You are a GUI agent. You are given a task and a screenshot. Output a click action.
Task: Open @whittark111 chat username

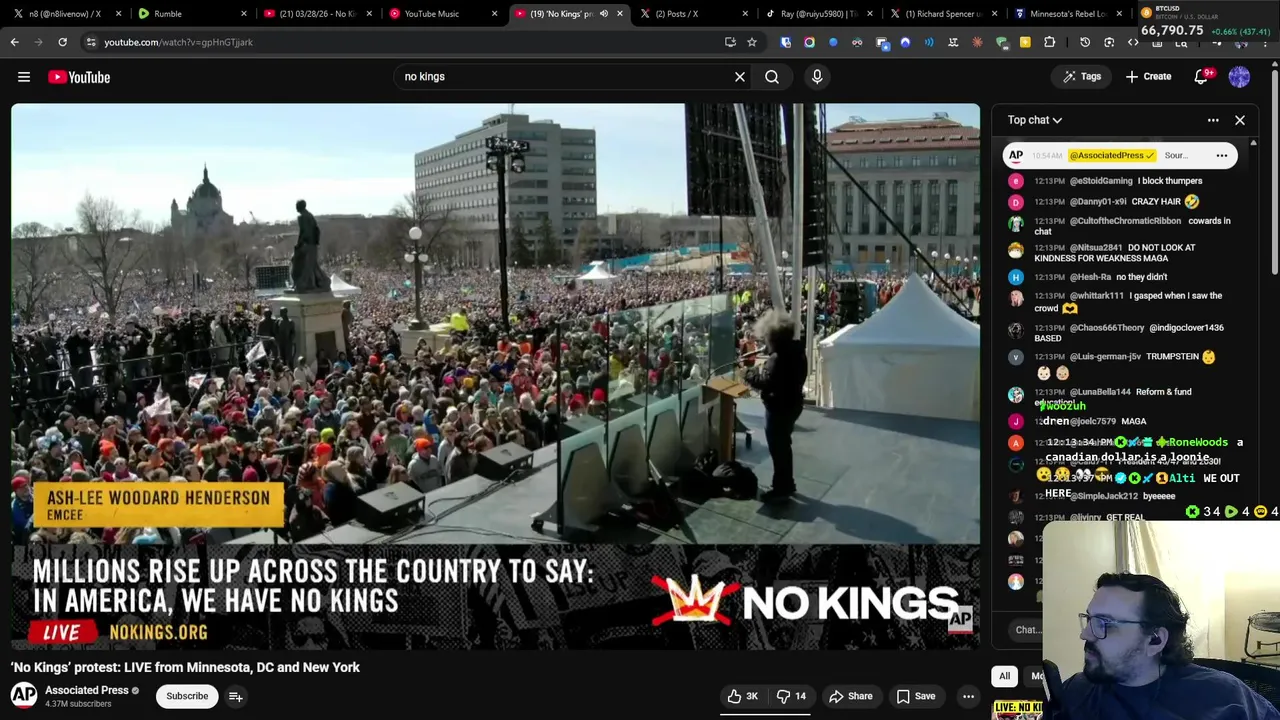(x=1097, y=296)
